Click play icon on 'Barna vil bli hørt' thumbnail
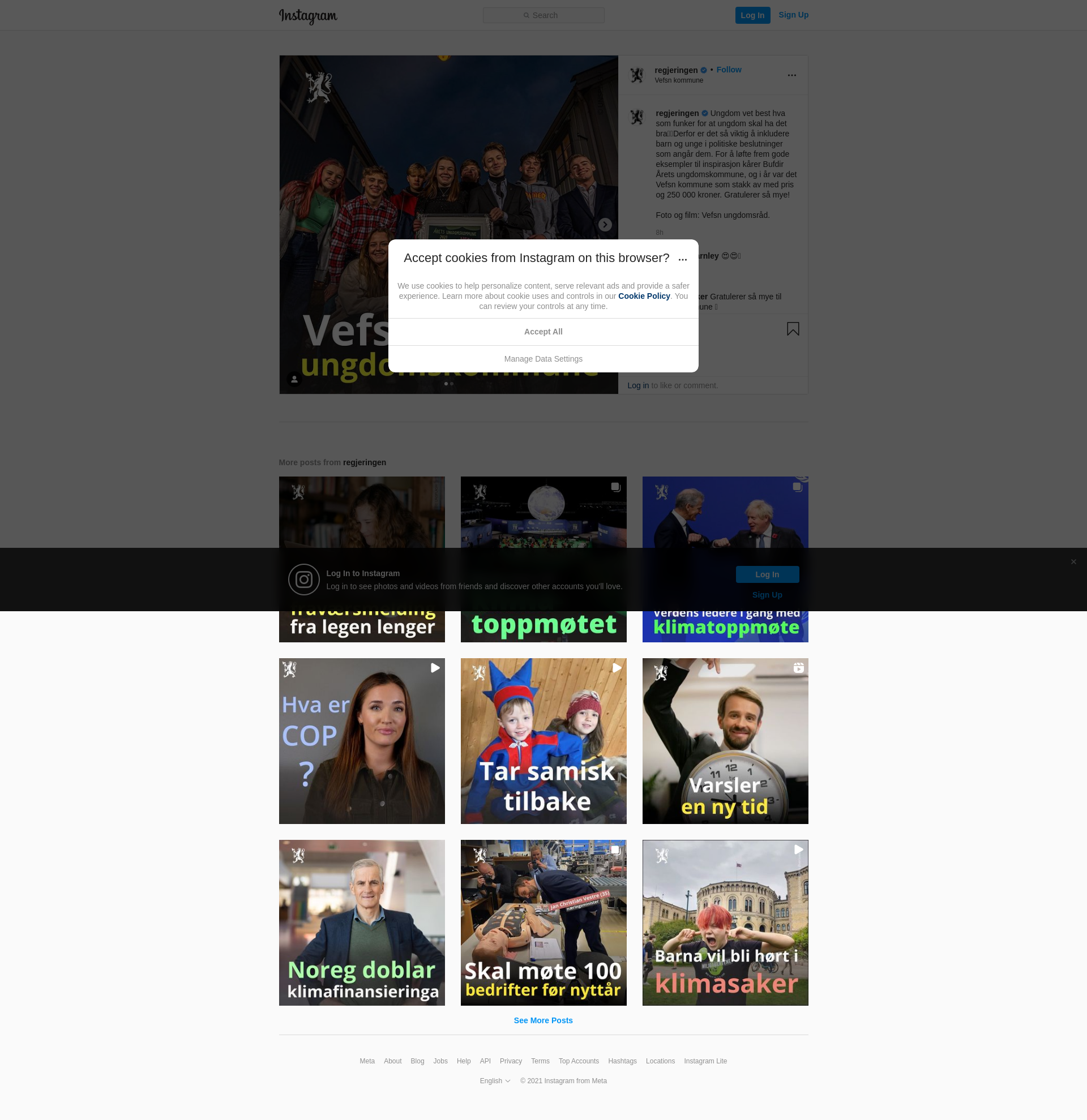This screenshot has width=1087, height=1120. [x=798, y=849]
